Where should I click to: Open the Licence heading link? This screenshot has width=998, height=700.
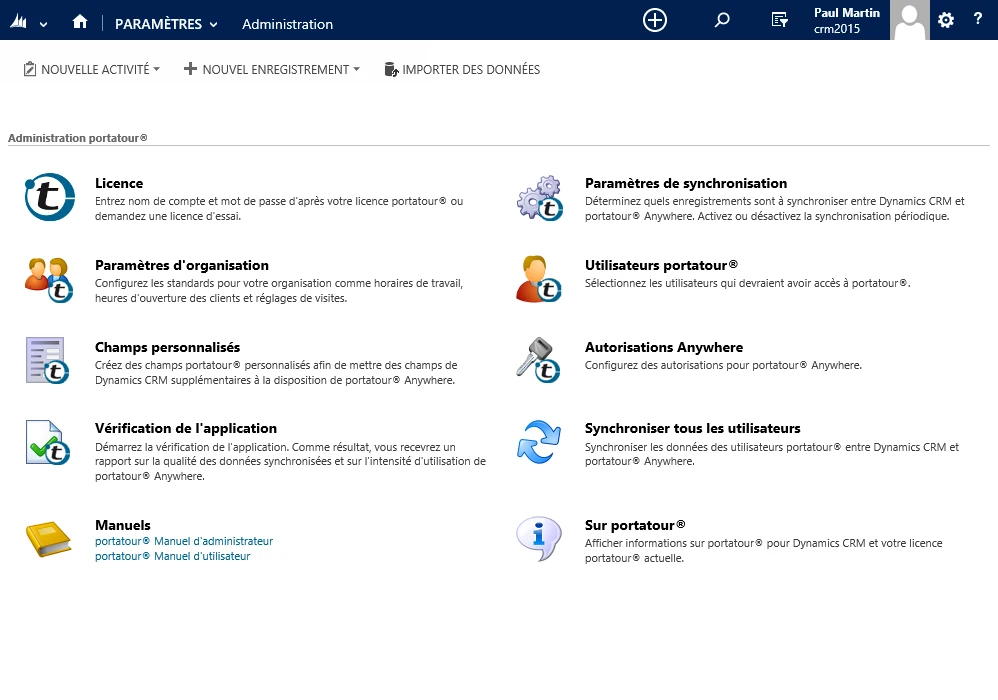coord(119,183)
